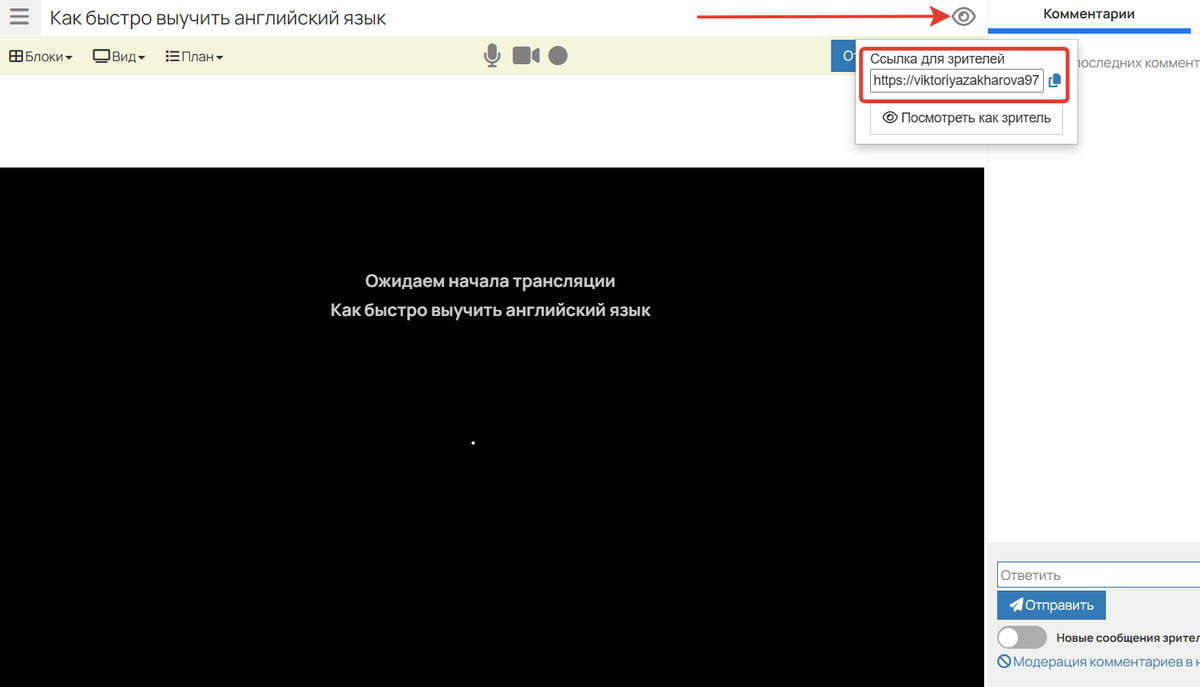Click the partially hidden blue button in toolbar
Image resolution: width=1200 pixels, height=687 pixels.
tap(842, 56)
